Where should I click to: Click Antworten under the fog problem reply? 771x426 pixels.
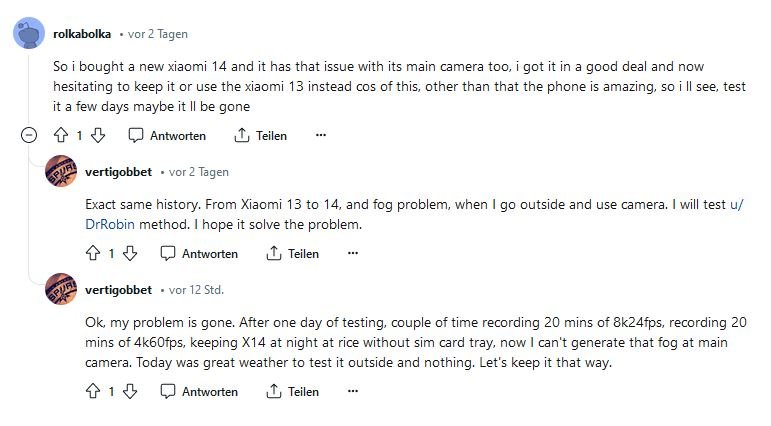click(200, 254)
